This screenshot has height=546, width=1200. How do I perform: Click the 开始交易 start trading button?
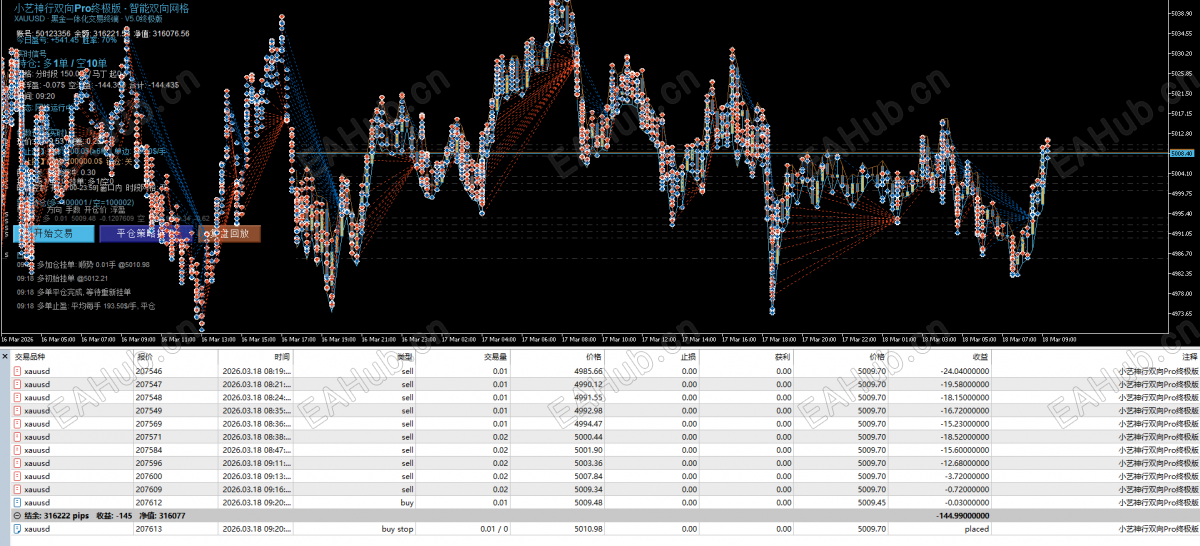point(55,233)
